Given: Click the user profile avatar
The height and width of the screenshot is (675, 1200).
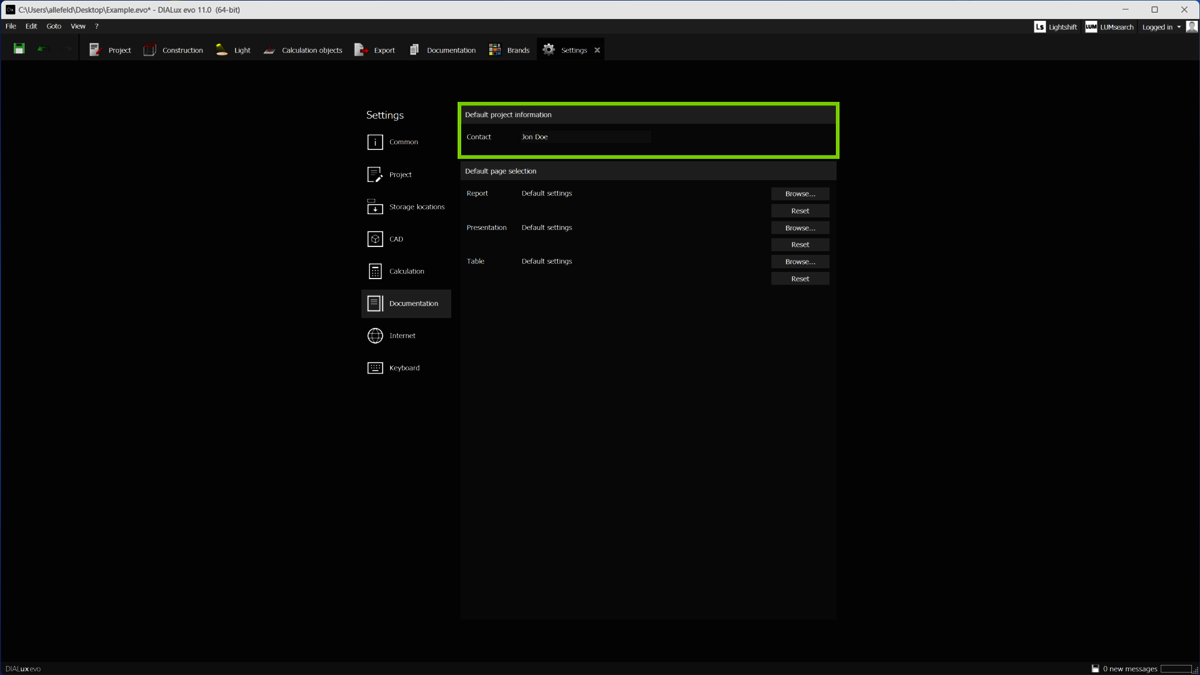Looking at the screenshot, I should (1191, 27).
